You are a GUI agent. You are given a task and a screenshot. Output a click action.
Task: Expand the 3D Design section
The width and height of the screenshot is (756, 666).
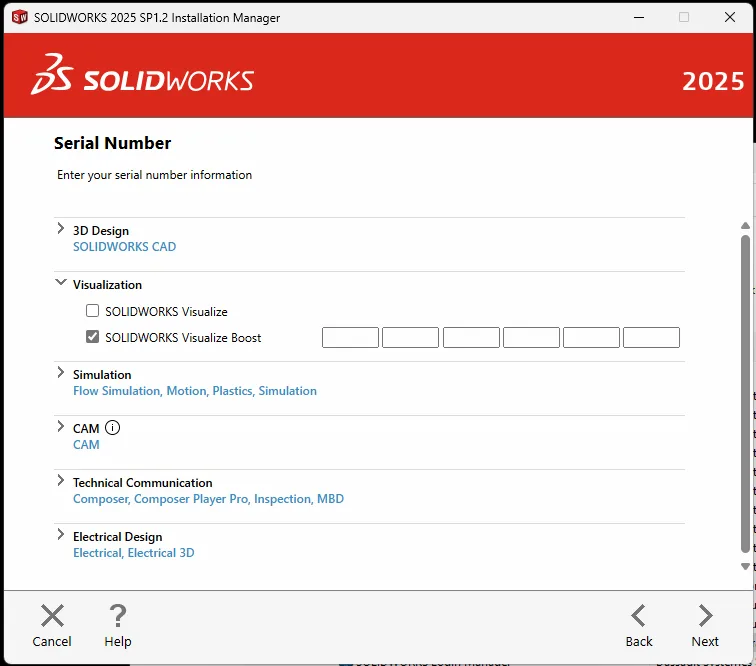pyautogui.click(x=60, y=228)
